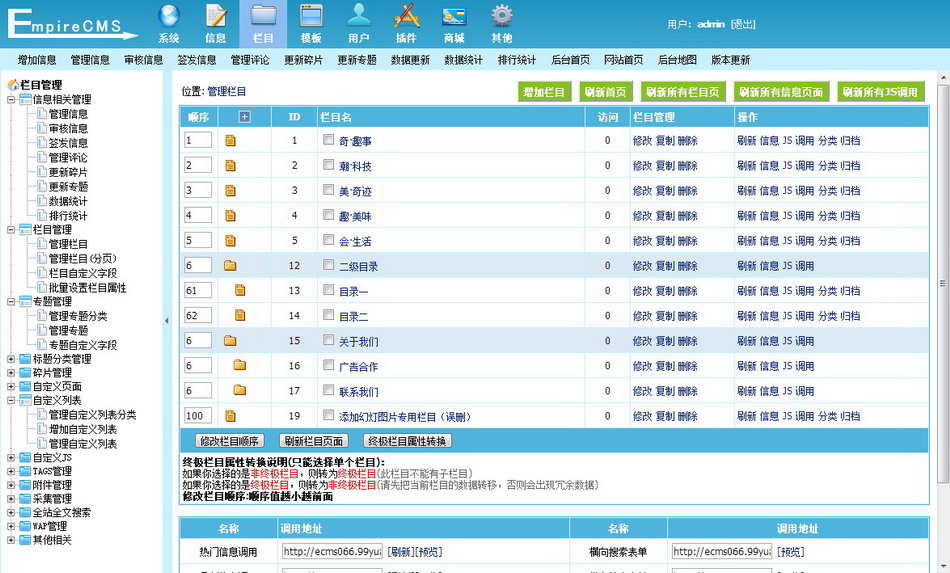Open 数据统计 in the top menu bar
The height and width of the screenshot is (573, 950).
(463, 60)
